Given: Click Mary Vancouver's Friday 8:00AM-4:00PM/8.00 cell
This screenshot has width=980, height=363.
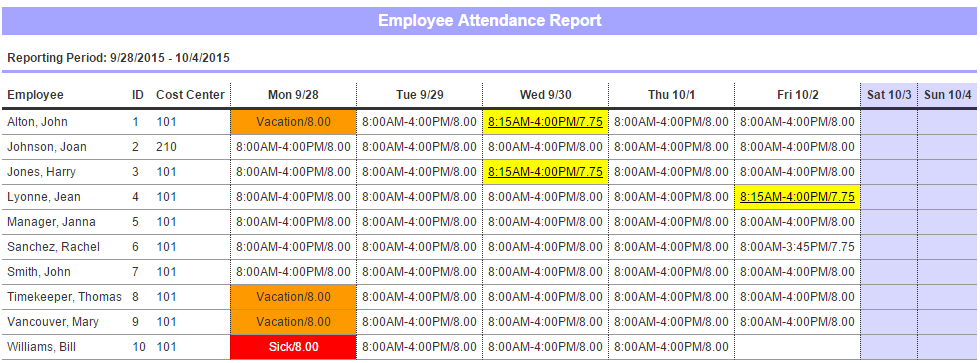Looking at the screenshot, I should click(x=797, y=322).
